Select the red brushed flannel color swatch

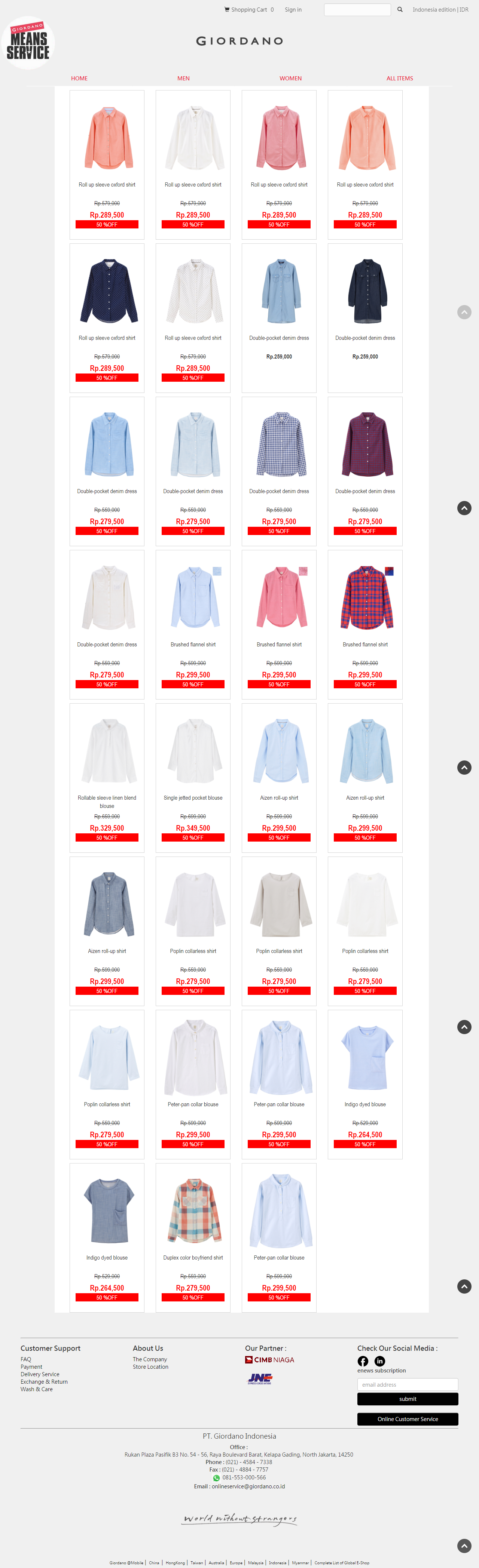click(390, 571)
